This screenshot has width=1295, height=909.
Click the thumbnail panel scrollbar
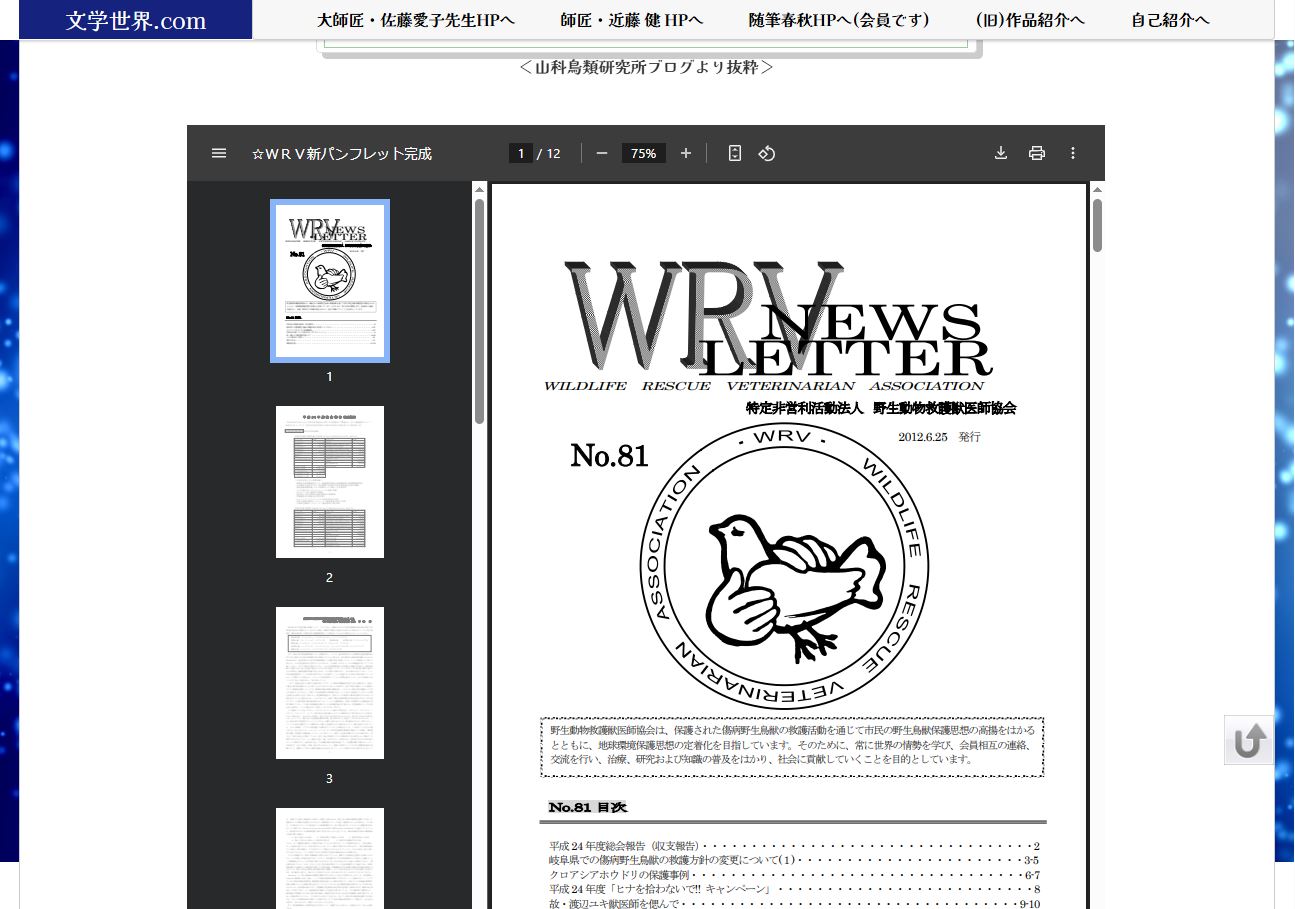click(479, 310)
